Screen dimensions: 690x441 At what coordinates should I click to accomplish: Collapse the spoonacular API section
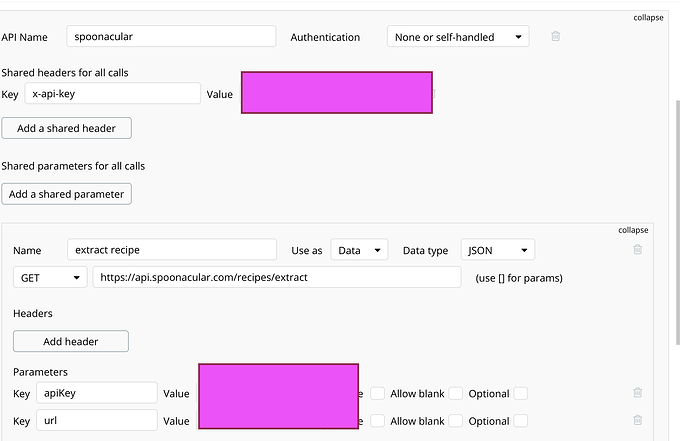tap(648, 17)
